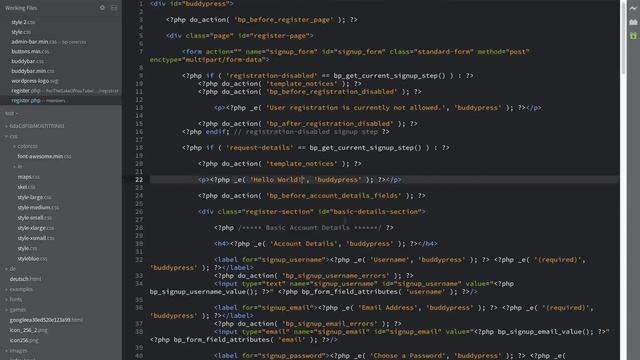This screenshot has width=640, height=360.
Task: Click 'registration-disabled' string on line 9
Action: [x=271, y=76]
